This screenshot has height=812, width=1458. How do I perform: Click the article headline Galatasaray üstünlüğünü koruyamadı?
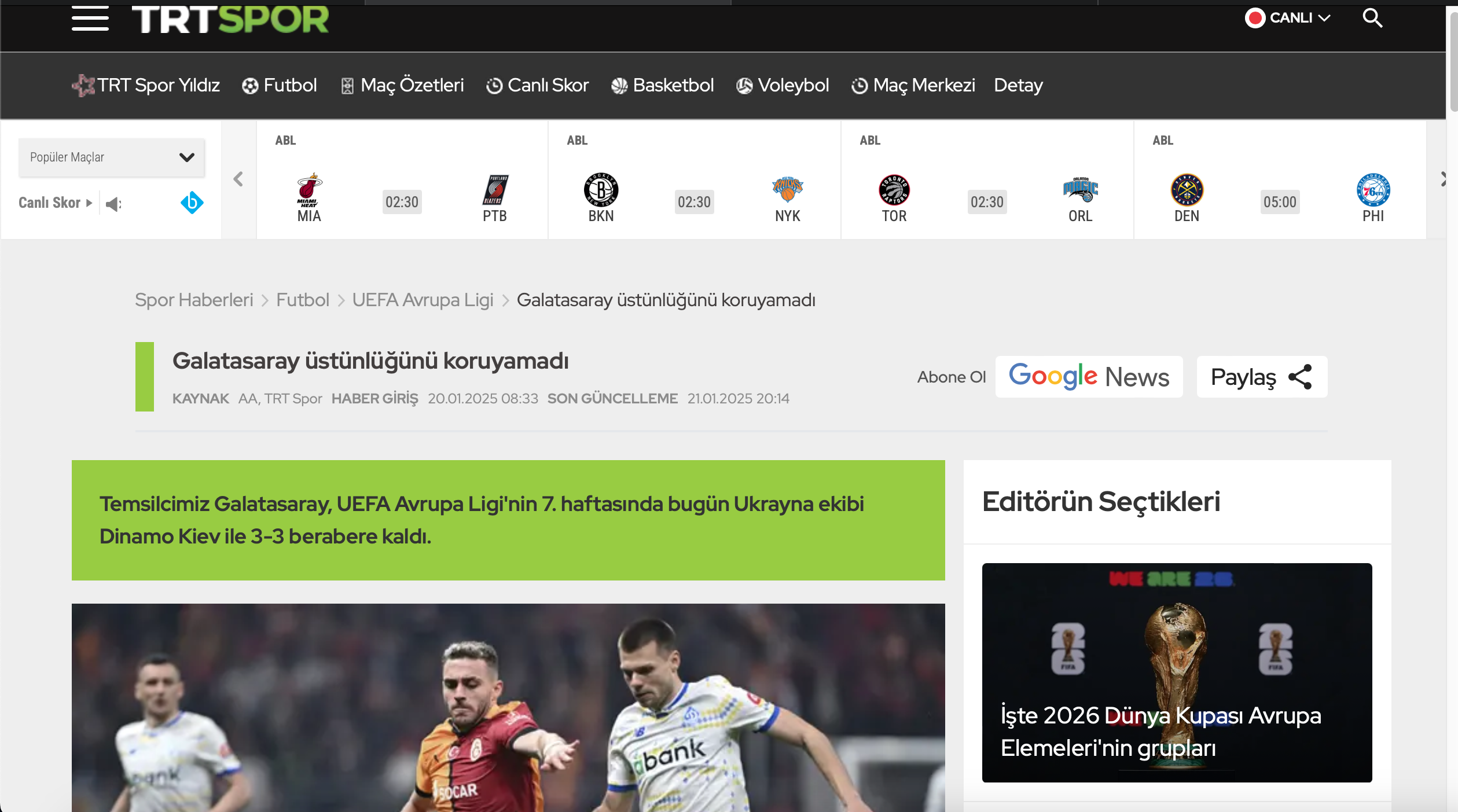click(370, 361)
